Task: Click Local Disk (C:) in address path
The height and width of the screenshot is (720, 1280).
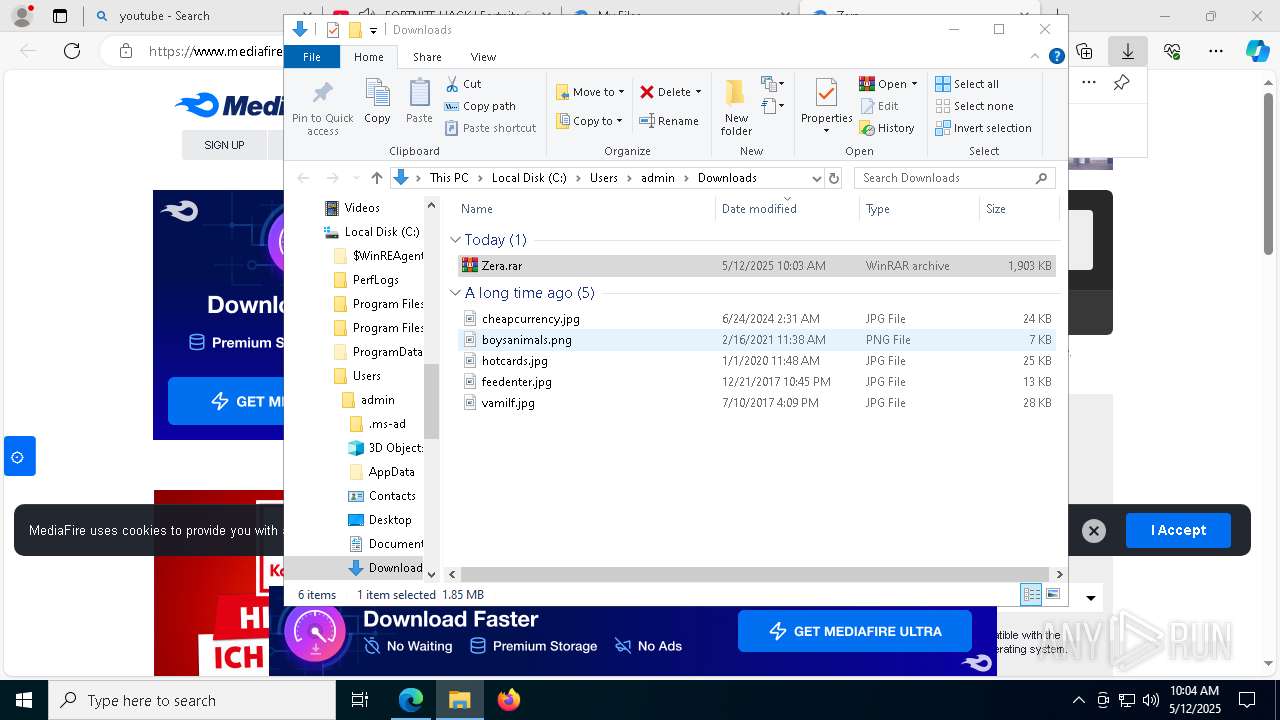Action: [529, 178]
